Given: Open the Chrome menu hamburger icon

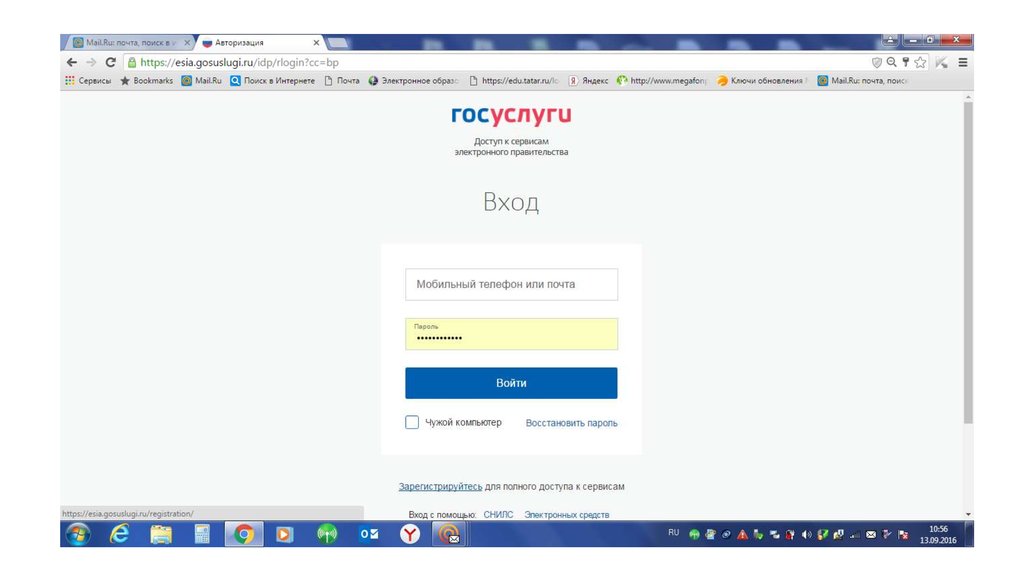Looking at the screenshot, I should (963, 62).
